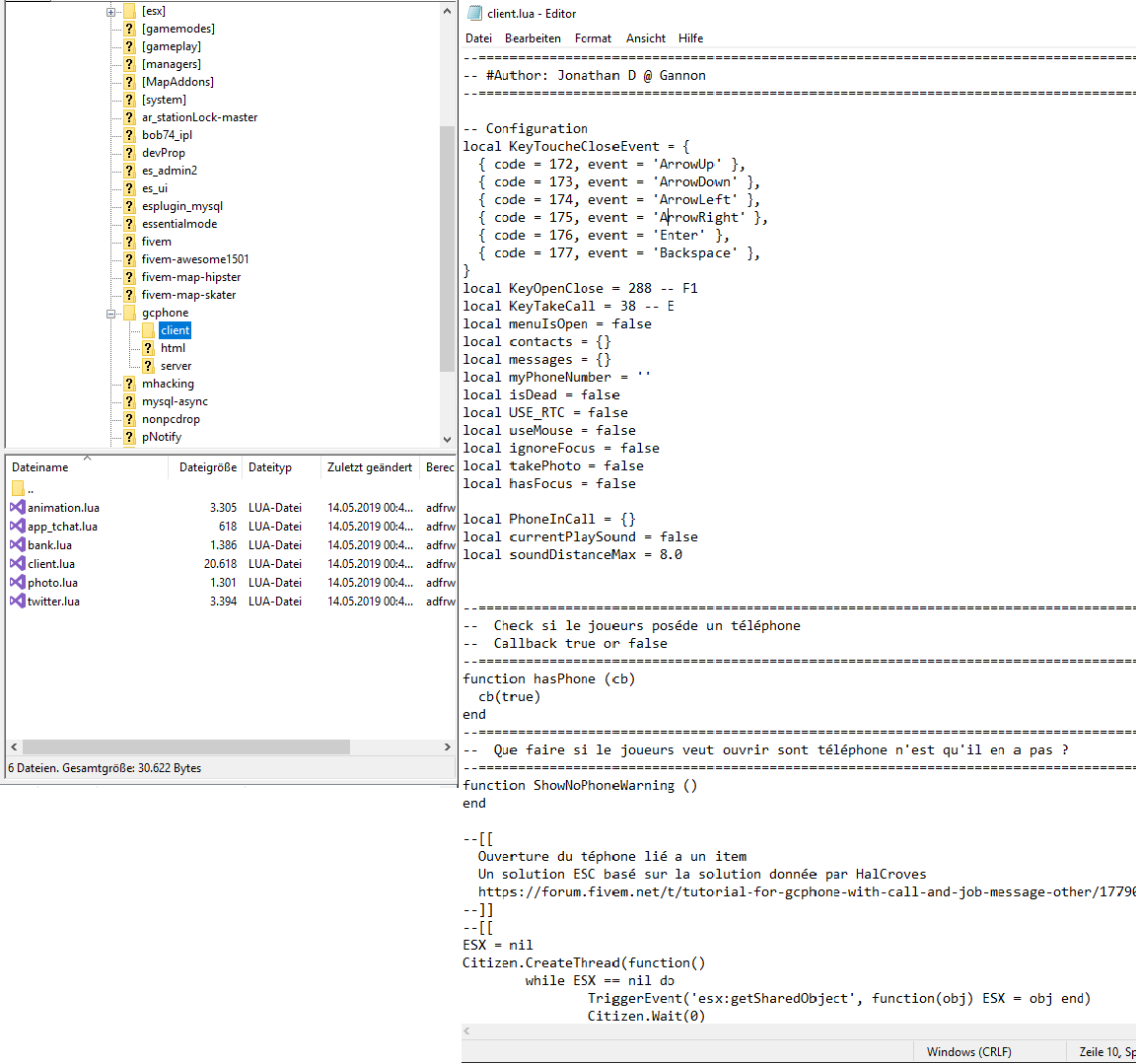The height and width of the screenshot is (1064, 1136).
Task: Click the Visual Studio icon beside animation.lua
Action: tap(17, 508)
